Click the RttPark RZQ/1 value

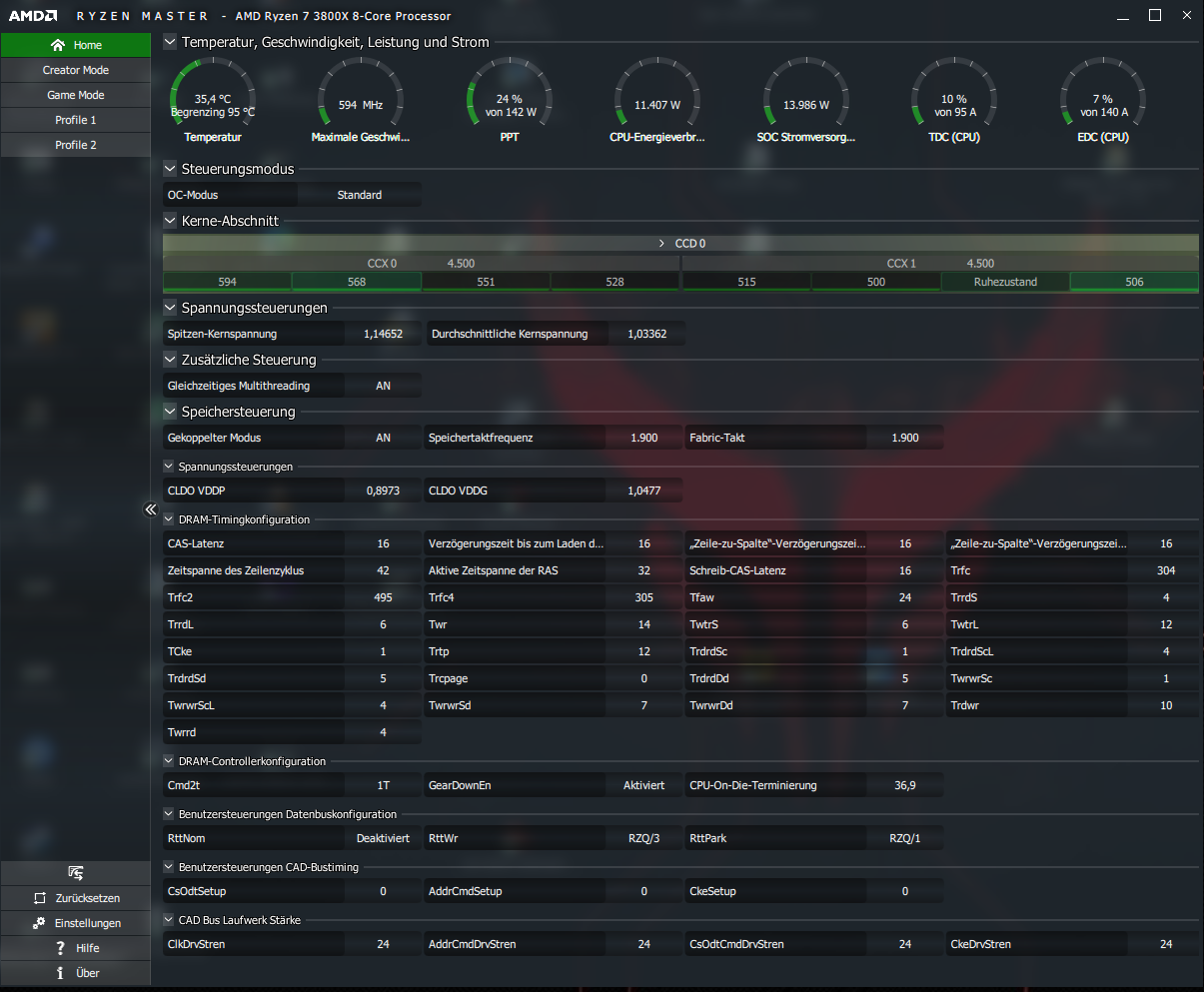[x=904, y=838]
